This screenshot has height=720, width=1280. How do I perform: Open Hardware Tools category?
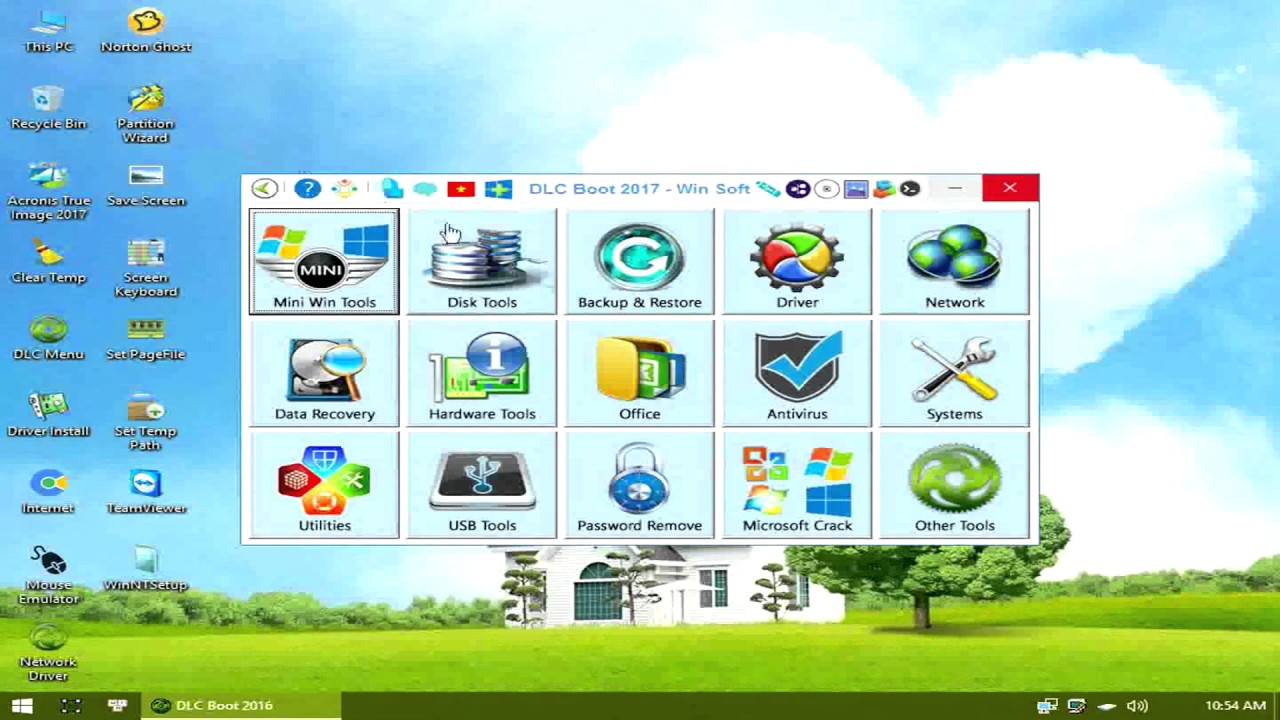(482, 374)
